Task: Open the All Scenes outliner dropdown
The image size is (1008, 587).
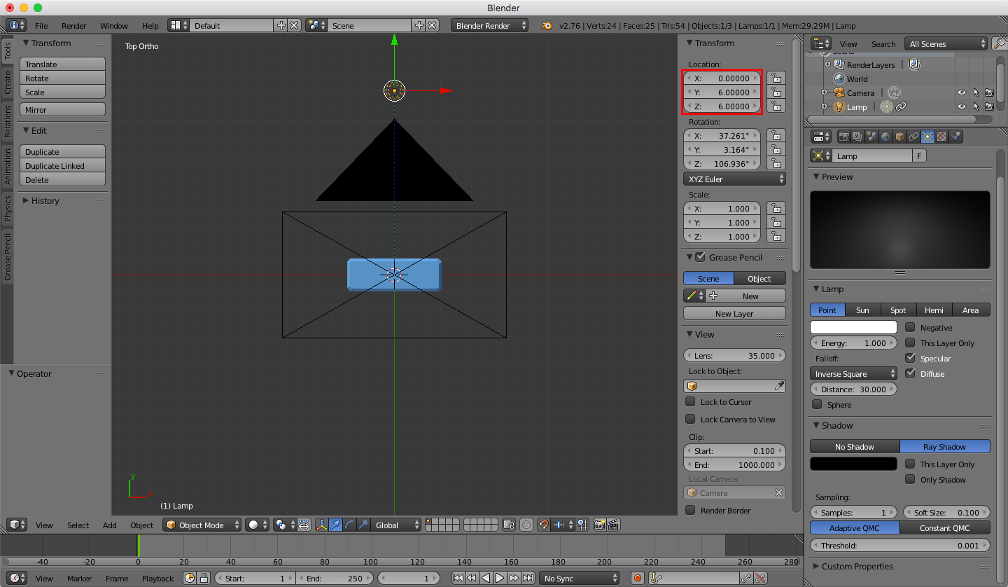Action: 946,44
